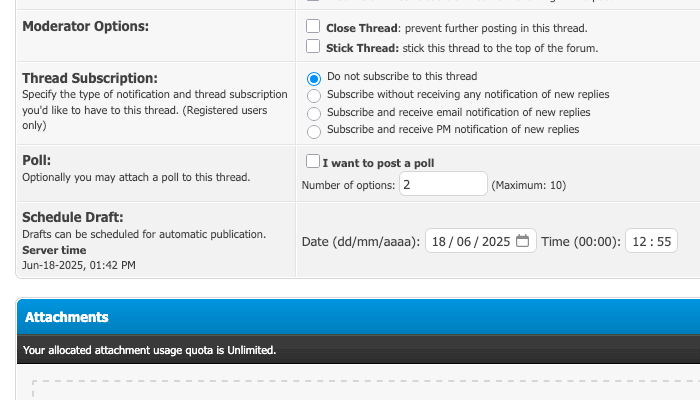Click the 'Schedule Draft:' heading
This screenshot has height=400, width=700.
click(x=73, y=217)
